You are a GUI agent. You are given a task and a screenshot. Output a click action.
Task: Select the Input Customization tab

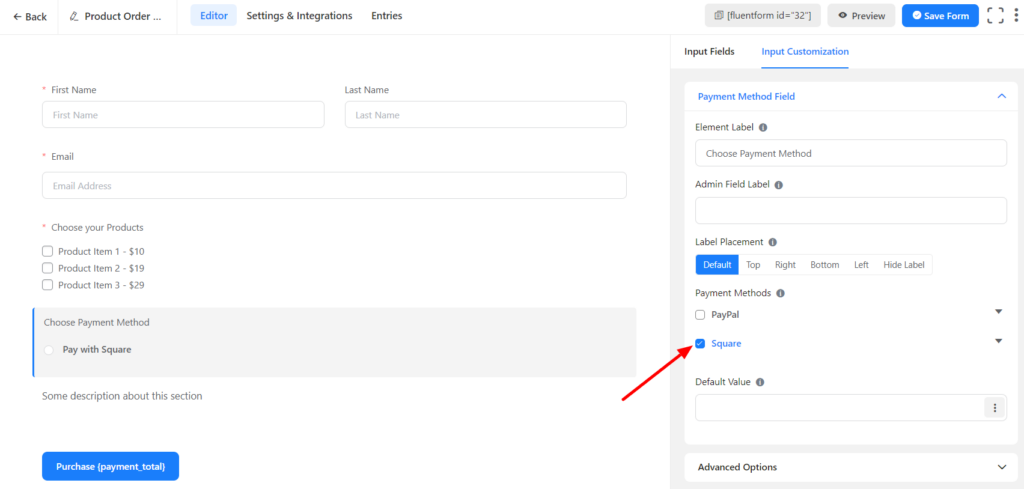pyautogui.click(x=805, y=52)
